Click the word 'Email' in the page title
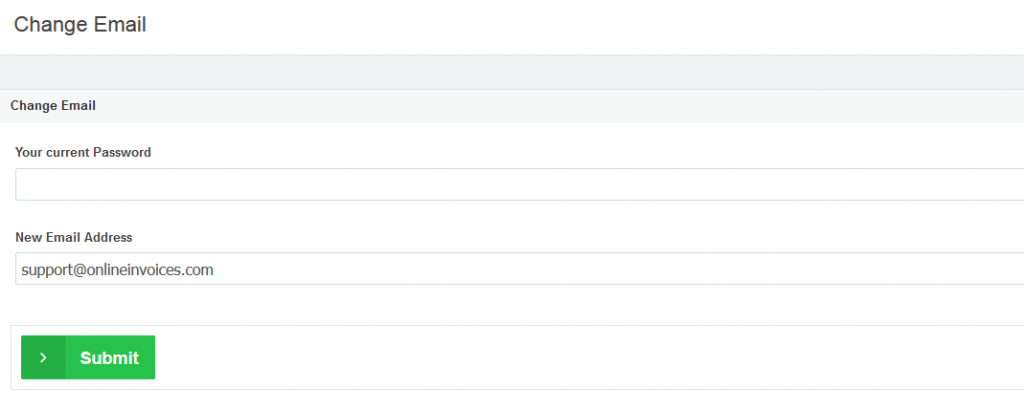This screenshot has height=409, width=1024. click(x=123, y=25)
